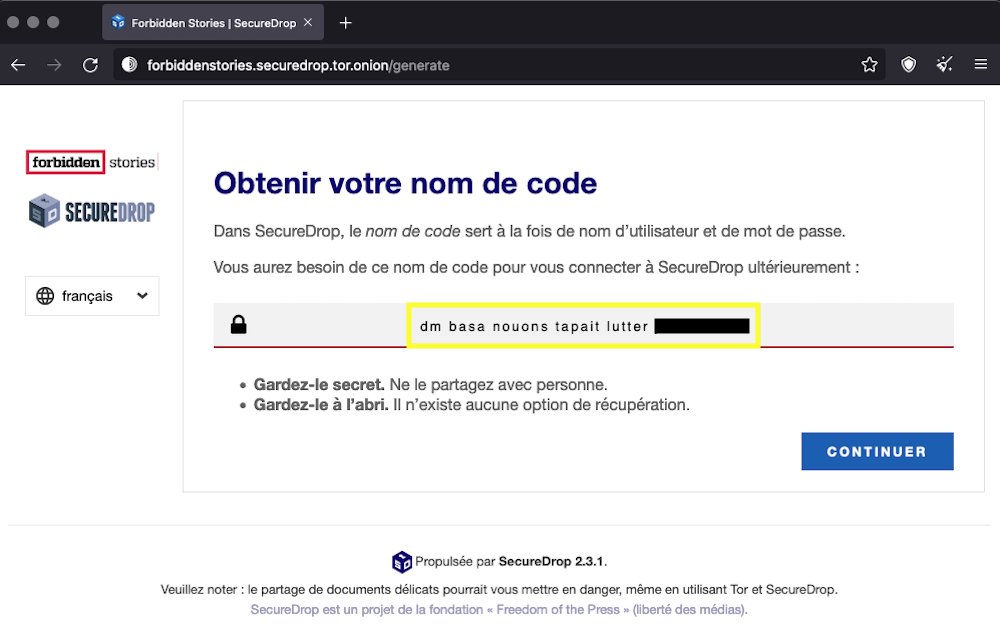
Task: Open the browser hamburger menu
Action: pos(981,65)
